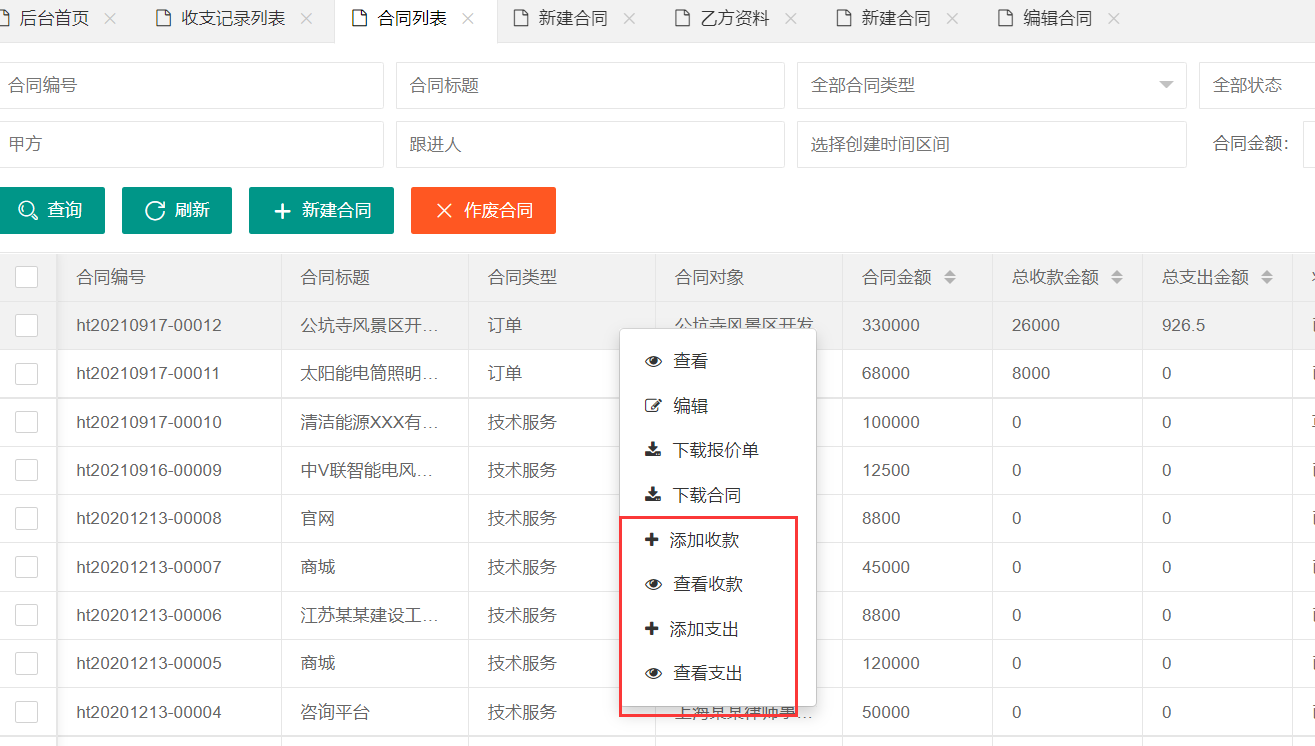The width and height of the screenshot is (1315, 746).
Task: Check the row for ht20210917-00011
Action: click(x=27, y=373)
